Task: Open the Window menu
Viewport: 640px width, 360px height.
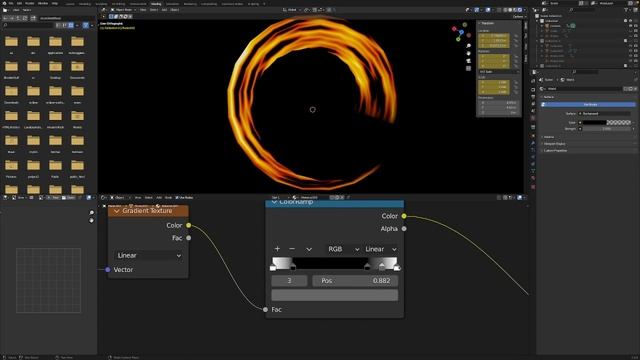Action: tap(43, 3)
